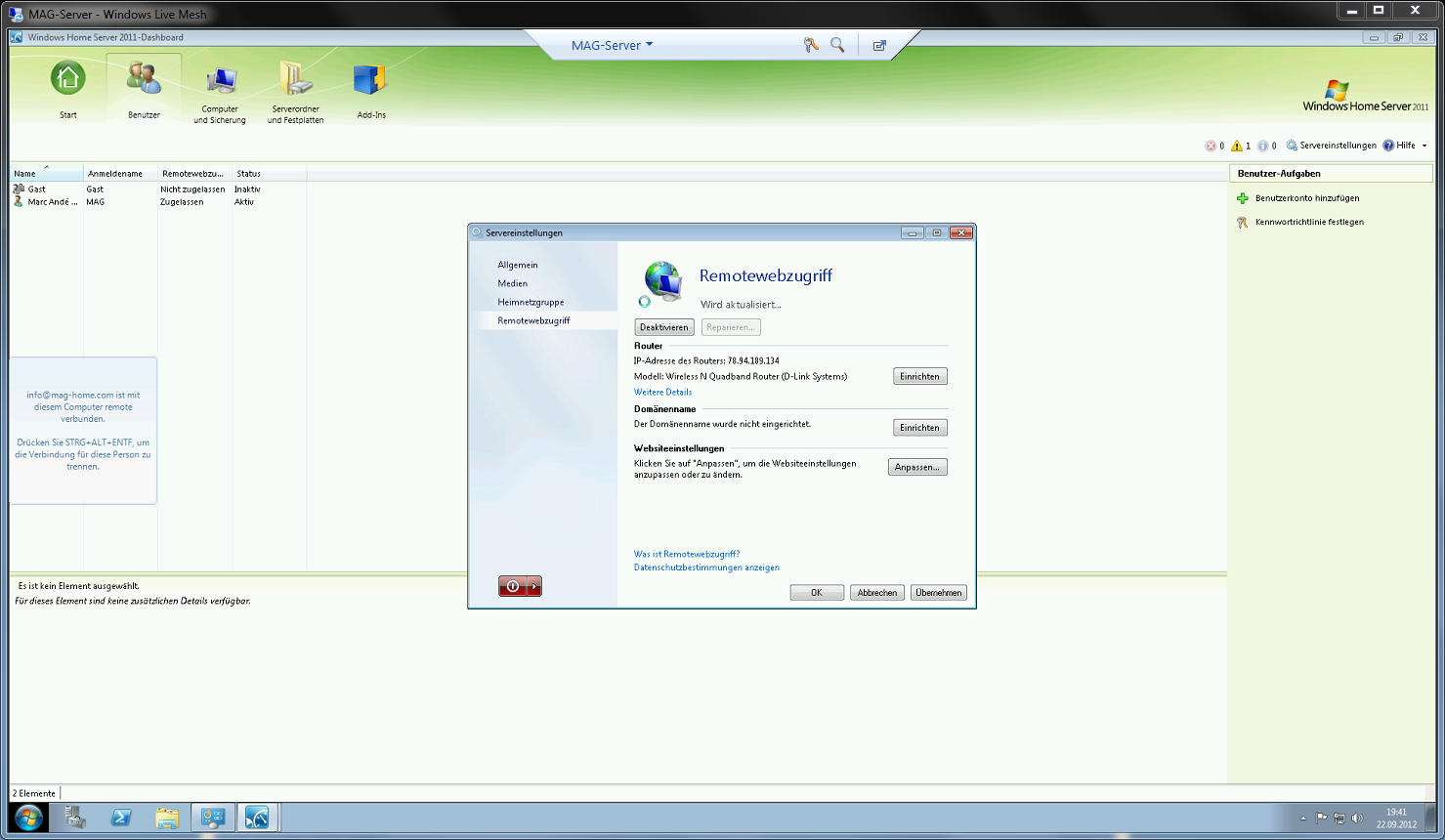The height and width of the screenshot is (840, 1445).
Task: Click the Anpassen button for website settings
Action: [x=917, y=467]
